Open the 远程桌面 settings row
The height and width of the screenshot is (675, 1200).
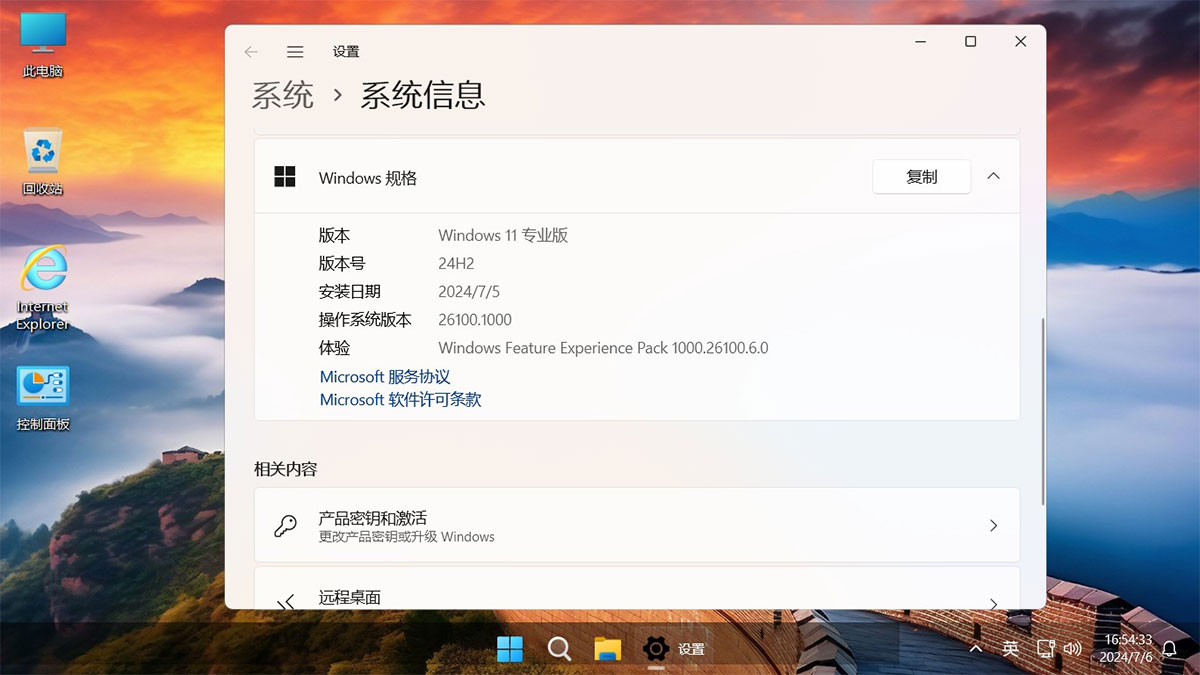coord(637,597)
